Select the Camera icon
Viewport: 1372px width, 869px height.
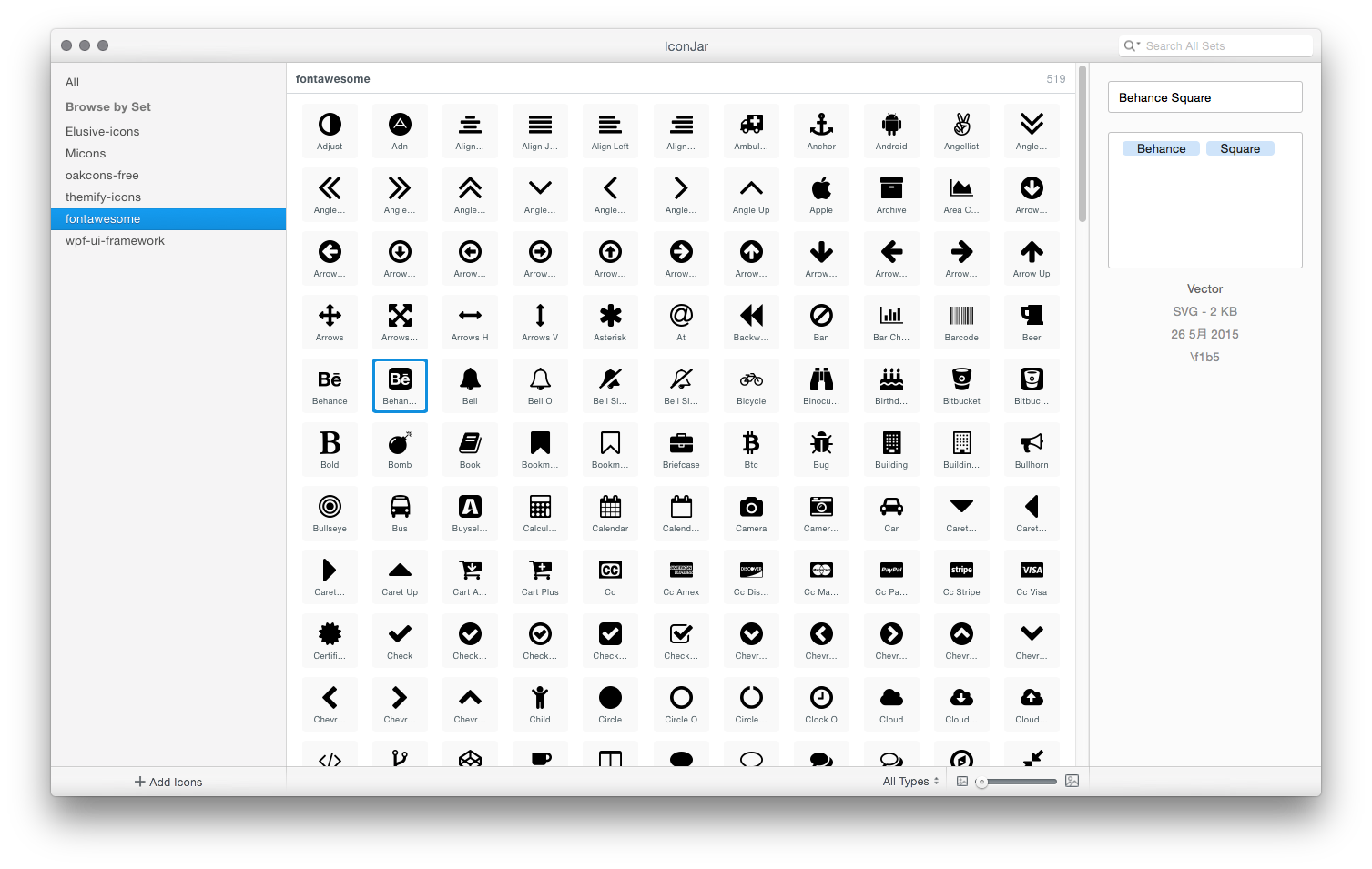[751, 512]
